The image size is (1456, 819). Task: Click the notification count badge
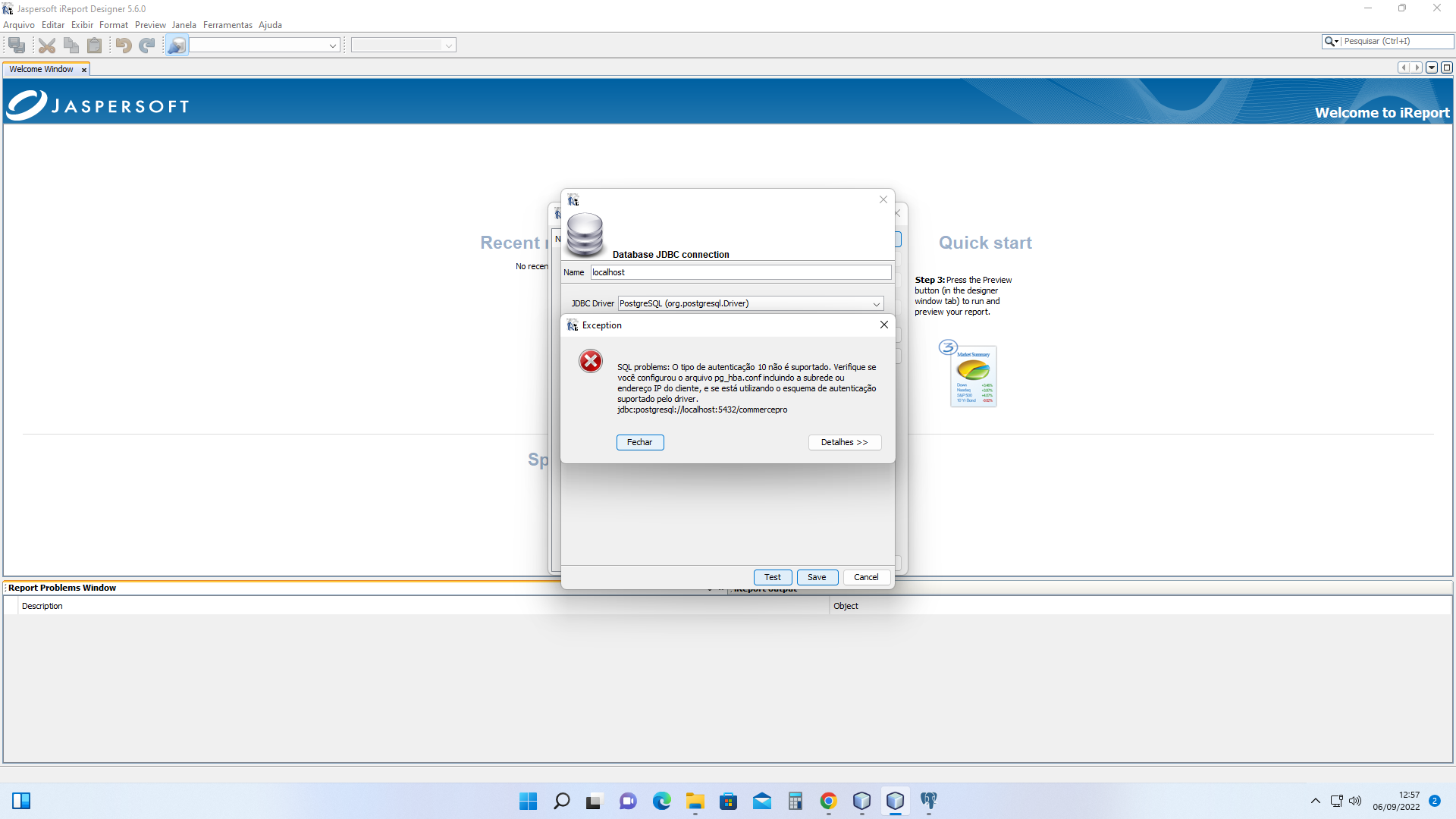[x=1435, y=801]
